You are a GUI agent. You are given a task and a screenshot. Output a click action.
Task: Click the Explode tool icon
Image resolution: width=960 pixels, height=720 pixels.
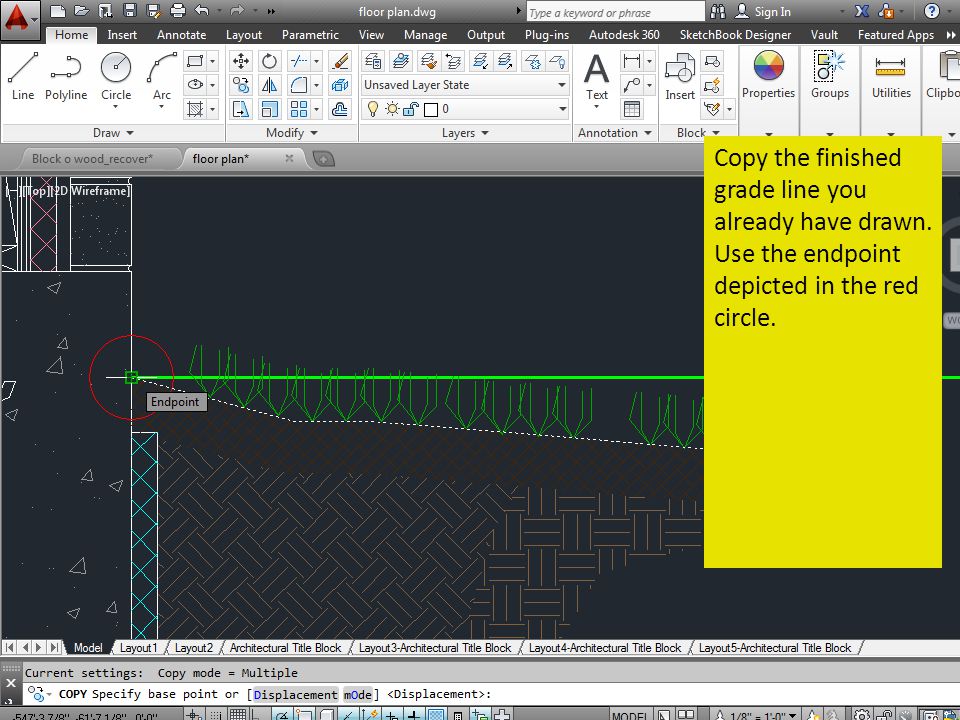tap(340, 84)
